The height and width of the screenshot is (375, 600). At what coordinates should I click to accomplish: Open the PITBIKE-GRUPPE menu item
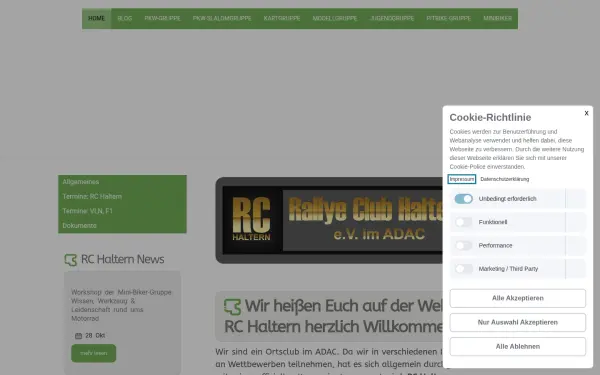[x=448, y=18]
